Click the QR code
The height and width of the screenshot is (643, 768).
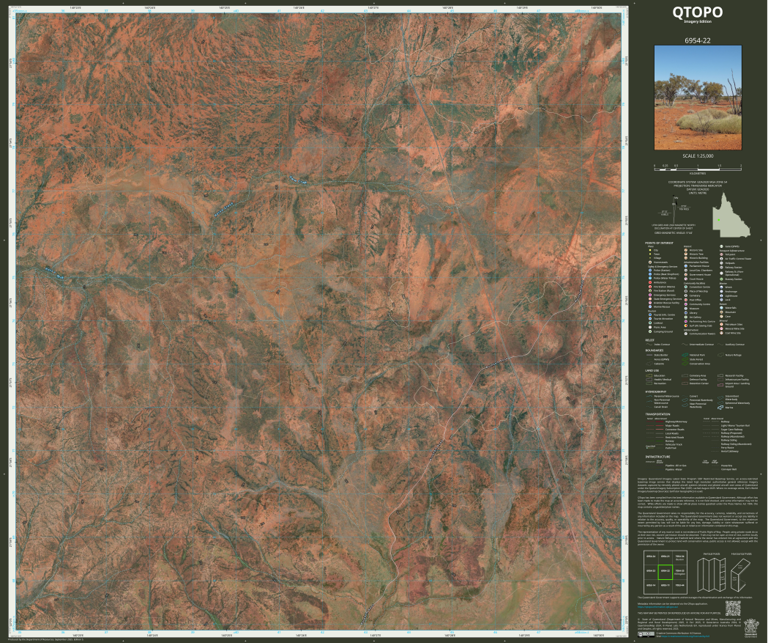pos(733,608)
